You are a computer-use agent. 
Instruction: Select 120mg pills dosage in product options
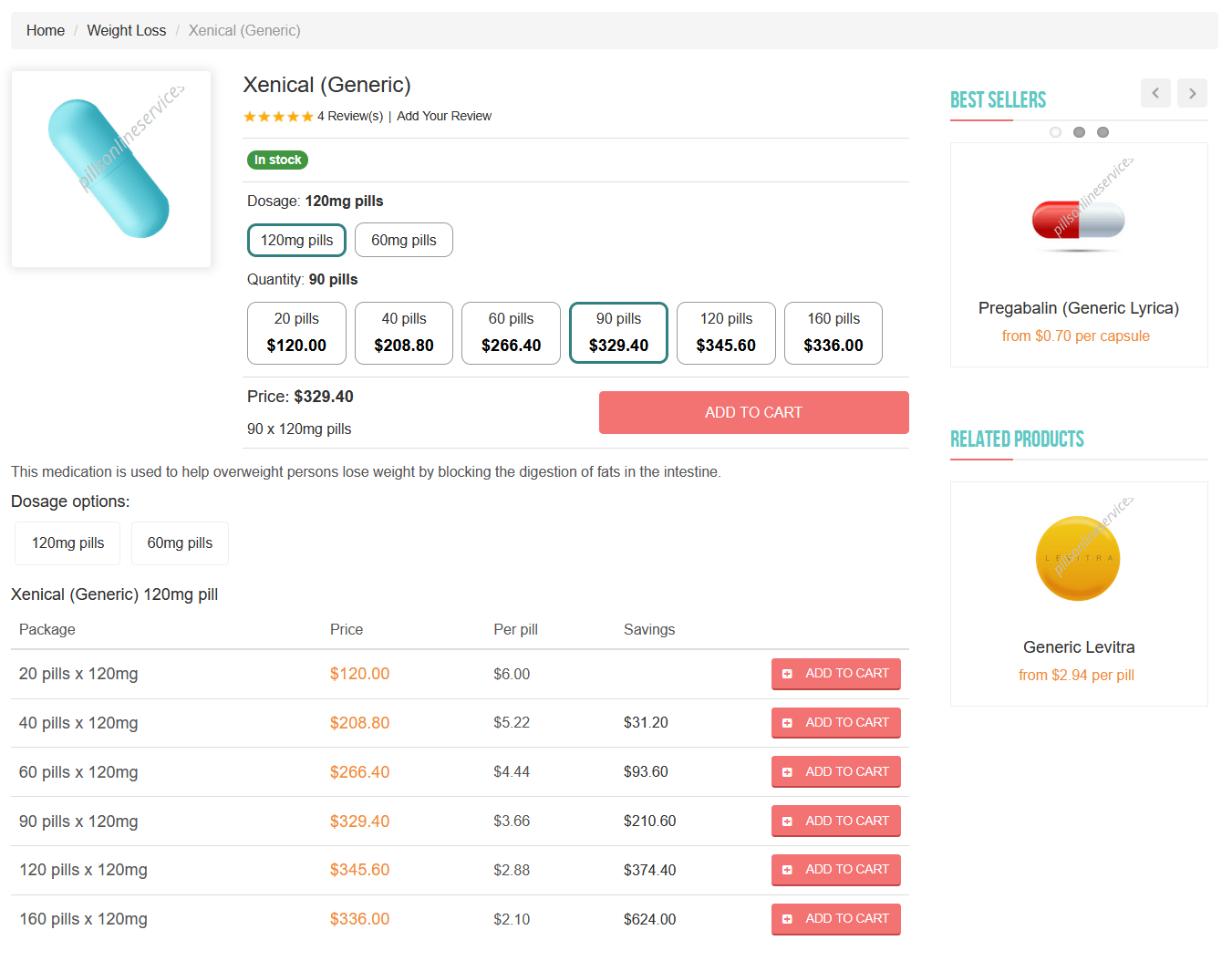click(x=297, y=240)
